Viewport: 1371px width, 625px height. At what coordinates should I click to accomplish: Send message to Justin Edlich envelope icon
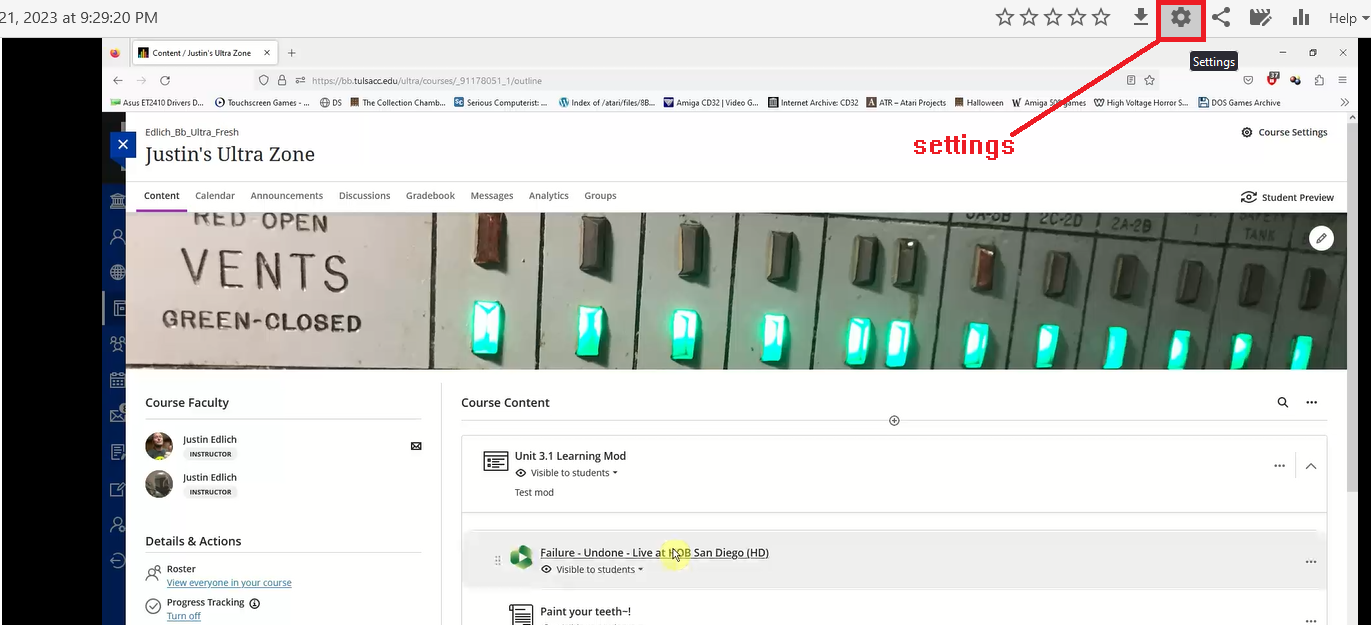click(416, 446)
